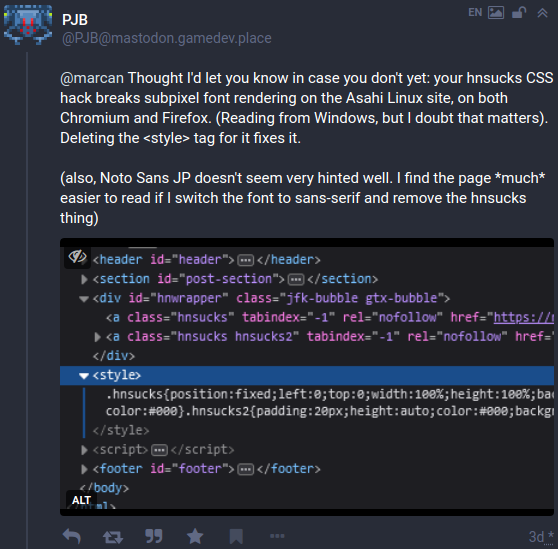Click the image attachment indicator icon
This screenshot has width=558, height=549.
(496, 12)
